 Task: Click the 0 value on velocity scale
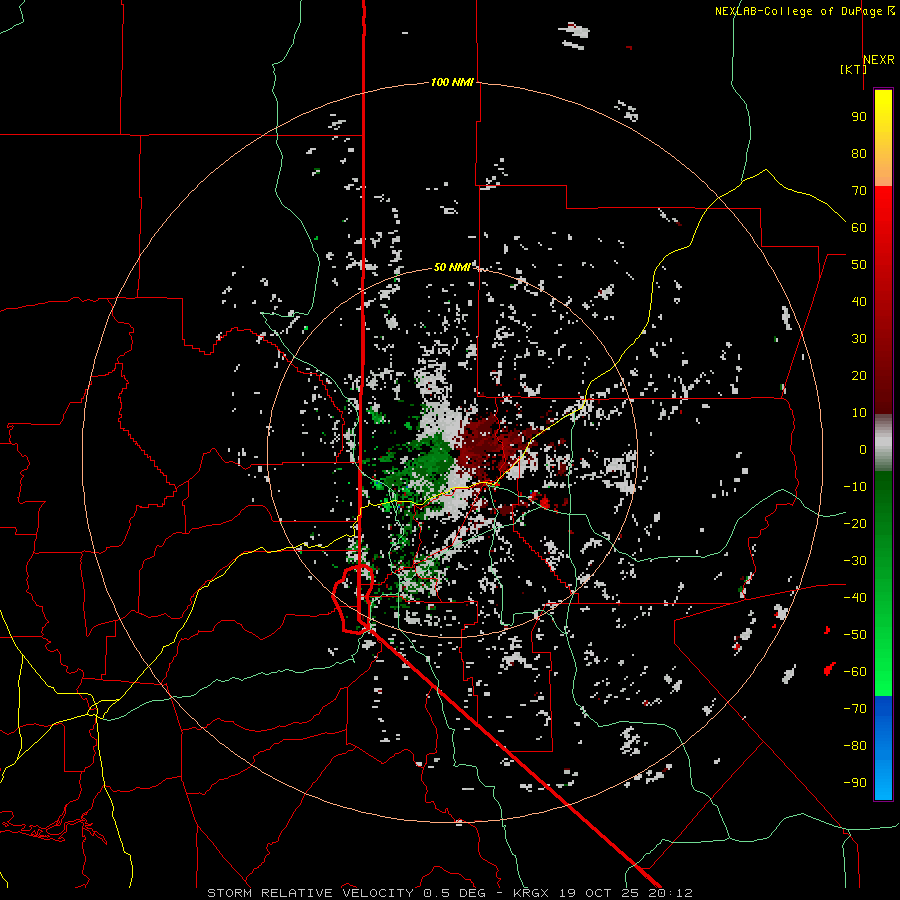point(863,450)
